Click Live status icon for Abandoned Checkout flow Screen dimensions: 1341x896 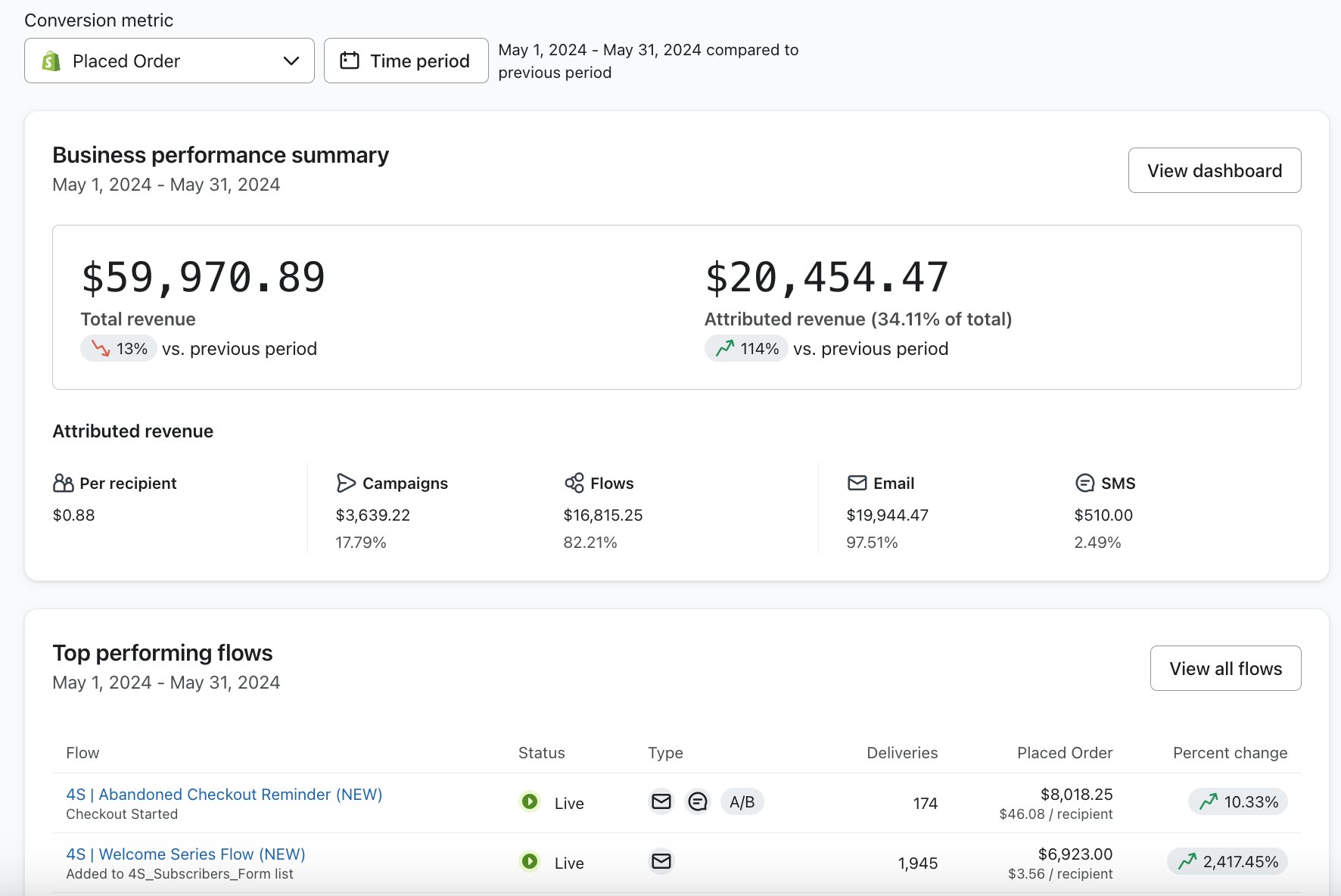pos(530,801)
